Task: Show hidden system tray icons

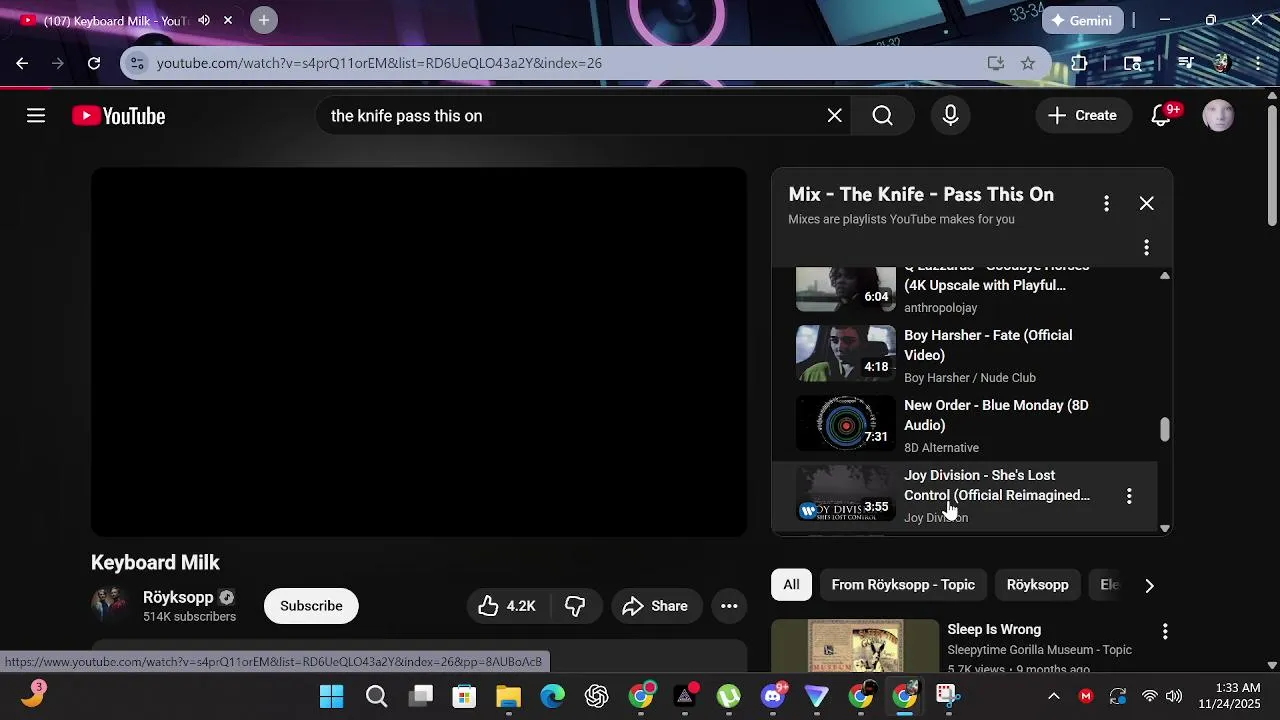Action: click(x=1053, y=696)
